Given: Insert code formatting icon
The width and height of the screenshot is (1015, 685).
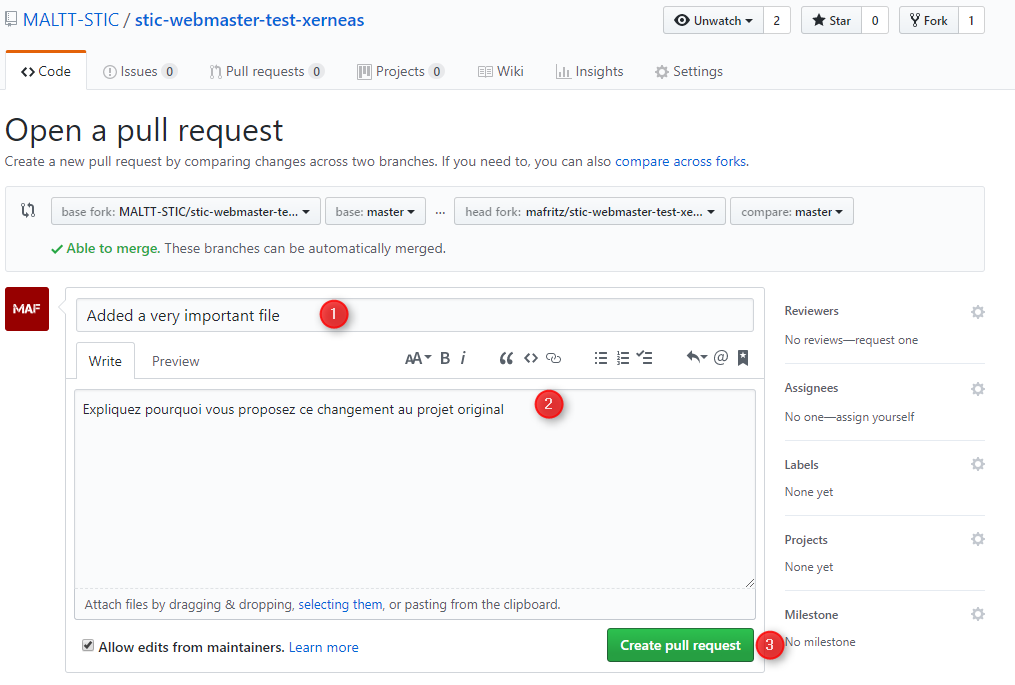Looking at the screenshot, I should (531, 358).
